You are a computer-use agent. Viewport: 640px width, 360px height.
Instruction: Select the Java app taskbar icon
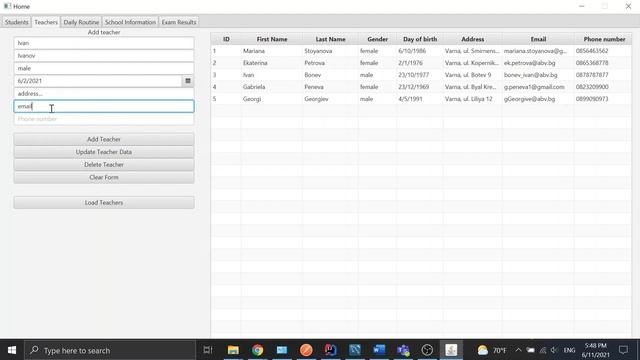(451, 350)
